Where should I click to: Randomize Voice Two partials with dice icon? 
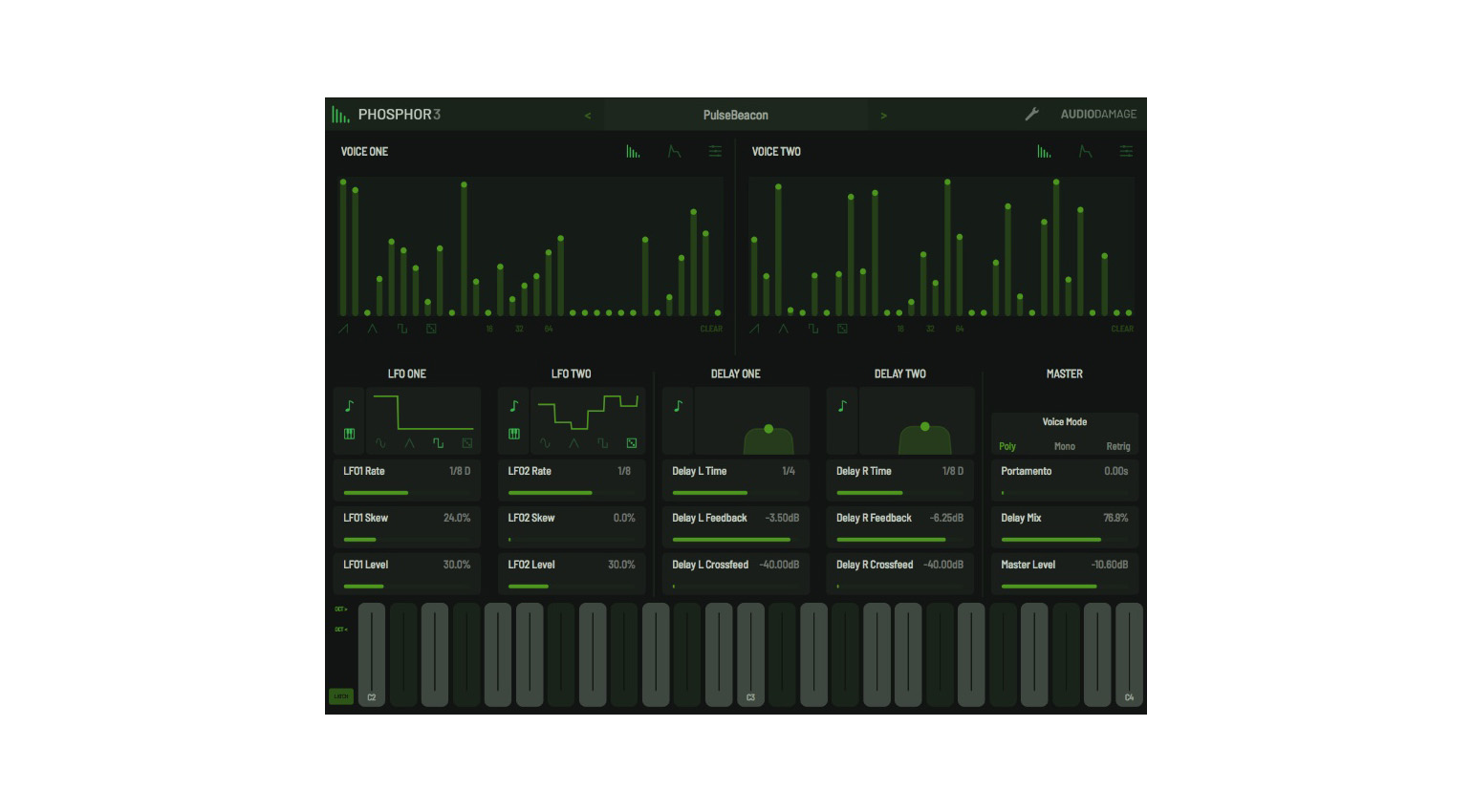pos(842,329)
